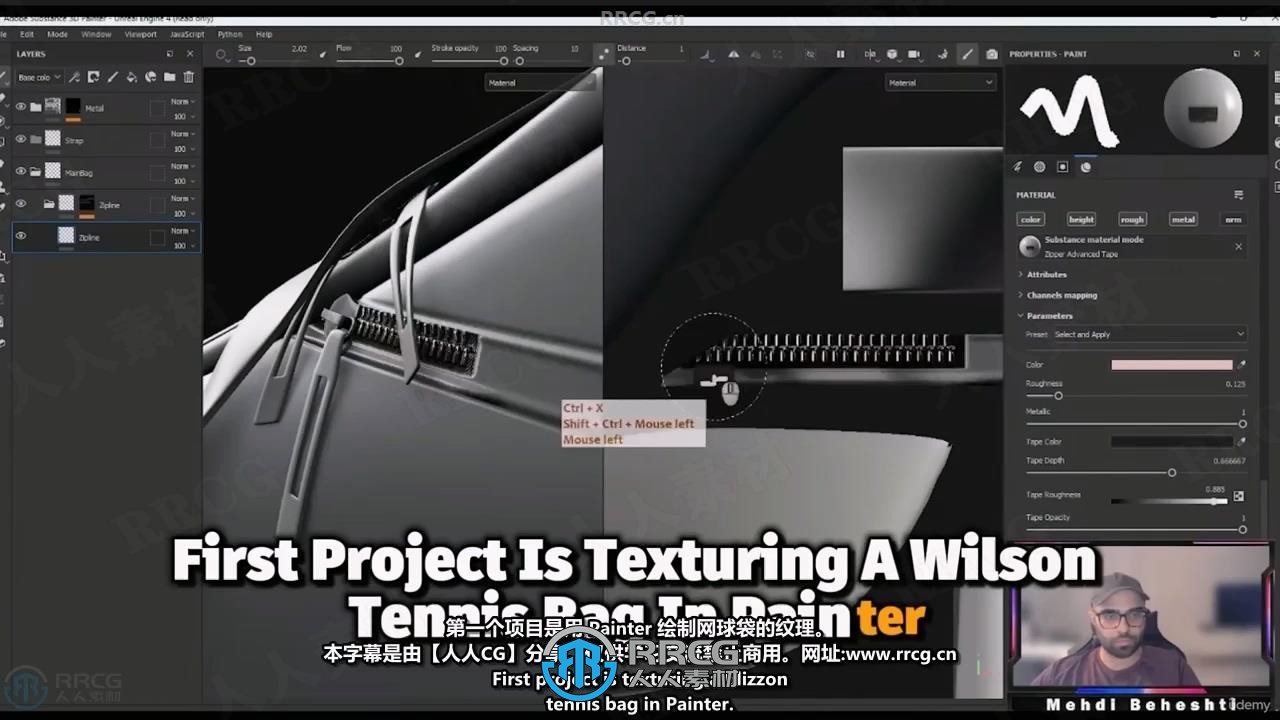Hide the MainBag layer
The width and height of the screenshot is (1280, 720).
[20, 171]
